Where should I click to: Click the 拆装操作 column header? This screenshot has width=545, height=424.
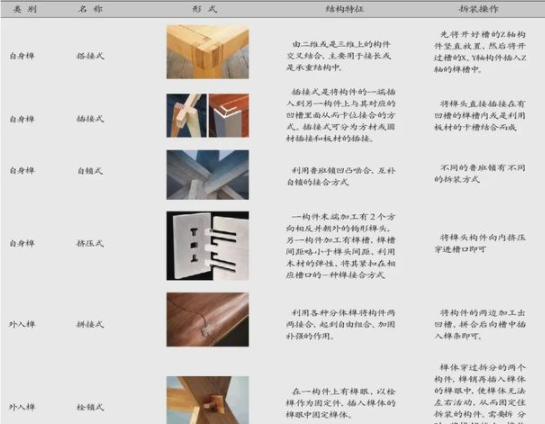coord(479,9)
